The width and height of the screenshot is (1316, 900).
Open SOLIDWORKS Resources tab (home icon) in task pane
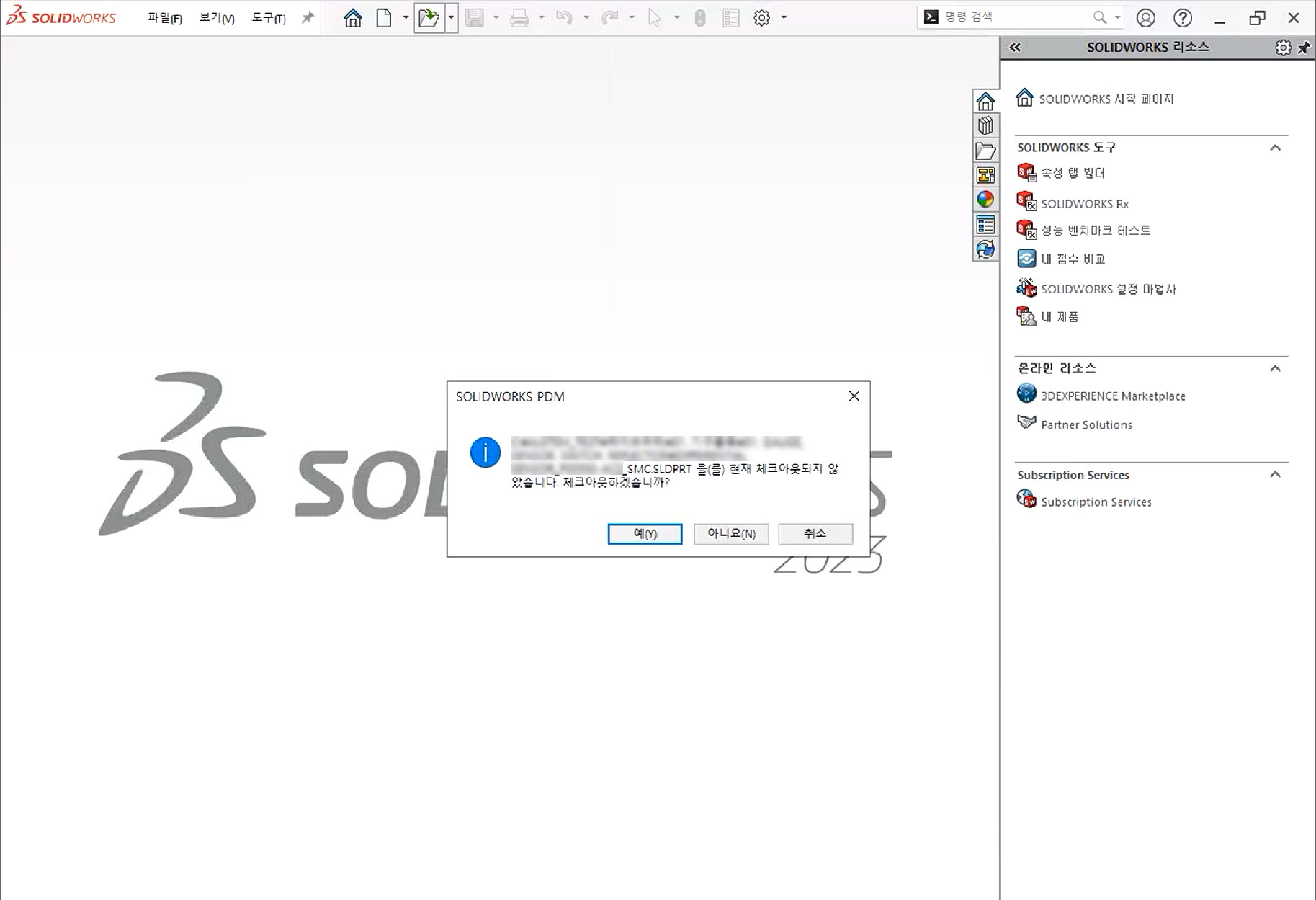point(985,101)
